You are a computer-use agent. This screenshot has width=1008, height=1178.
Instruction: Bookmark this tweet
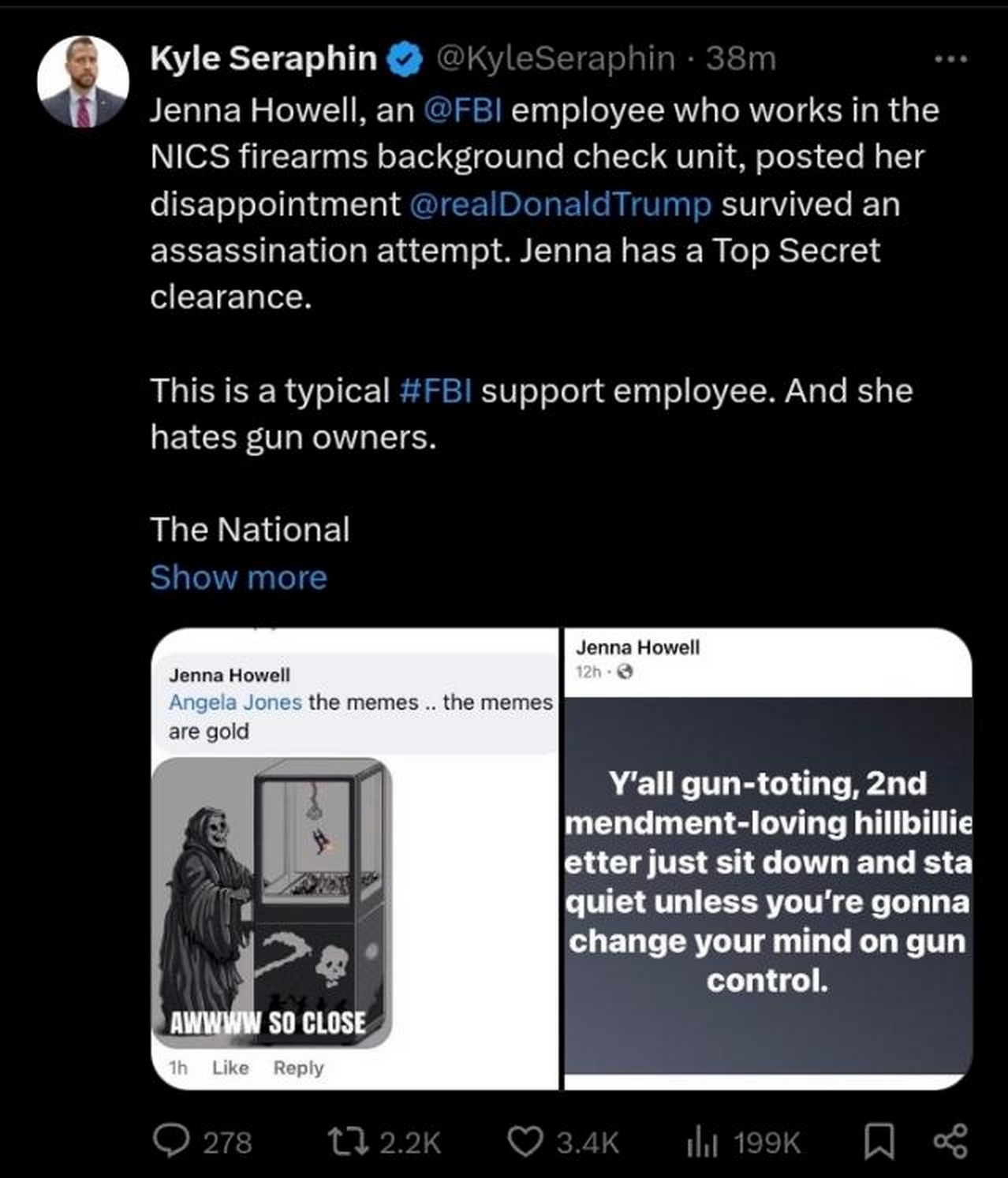pos(877,1141)
